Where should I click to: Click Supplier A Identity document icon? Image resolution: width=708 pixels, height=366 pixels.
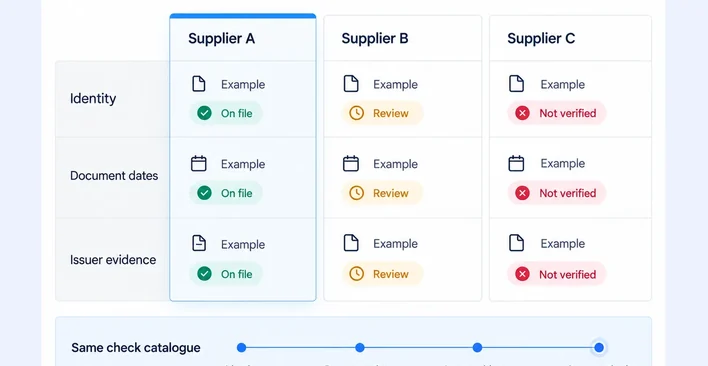click(x=199, y=84)
